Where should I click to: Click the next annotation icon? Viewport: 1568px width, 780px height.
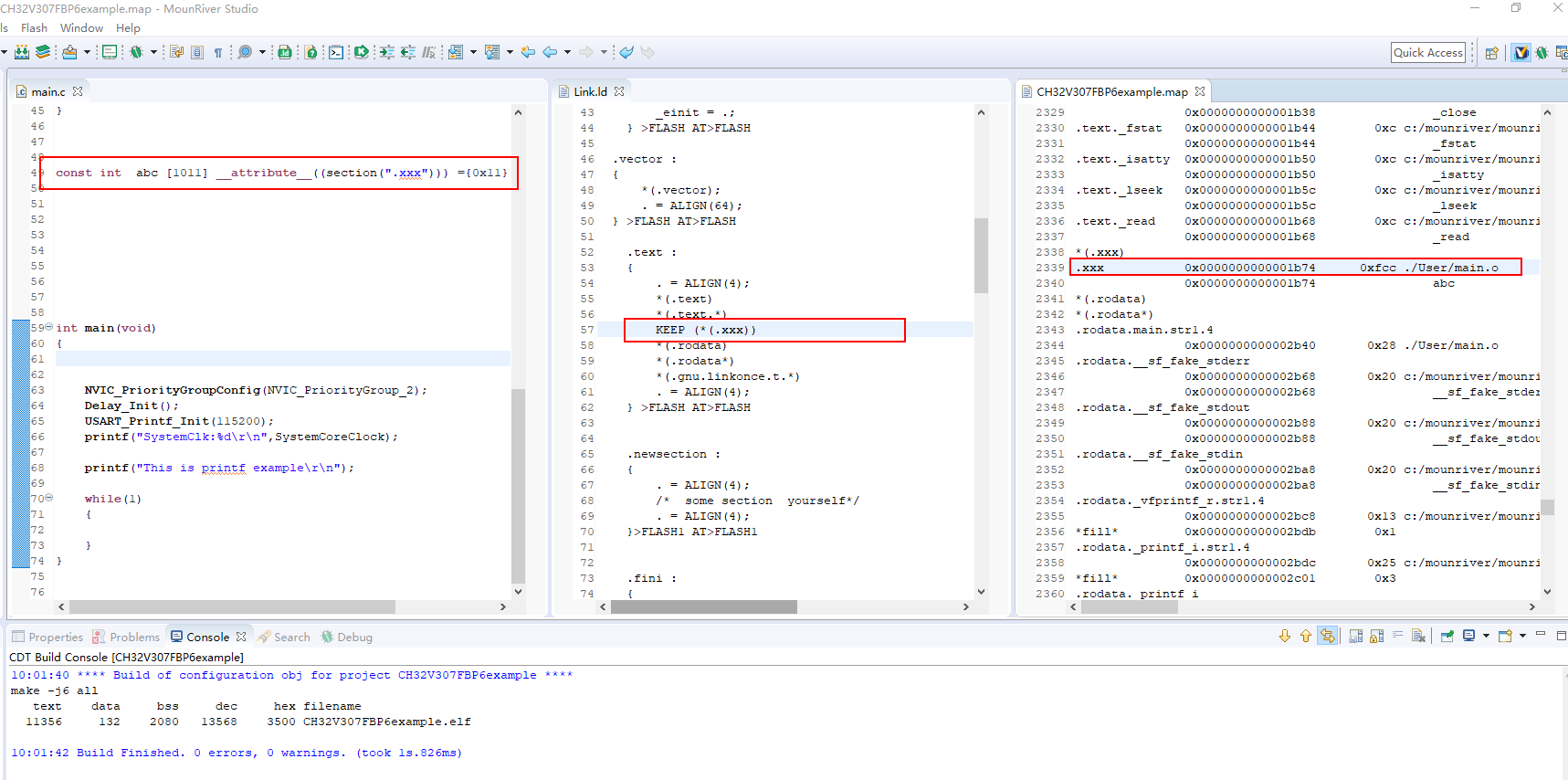tap(456, 52)
